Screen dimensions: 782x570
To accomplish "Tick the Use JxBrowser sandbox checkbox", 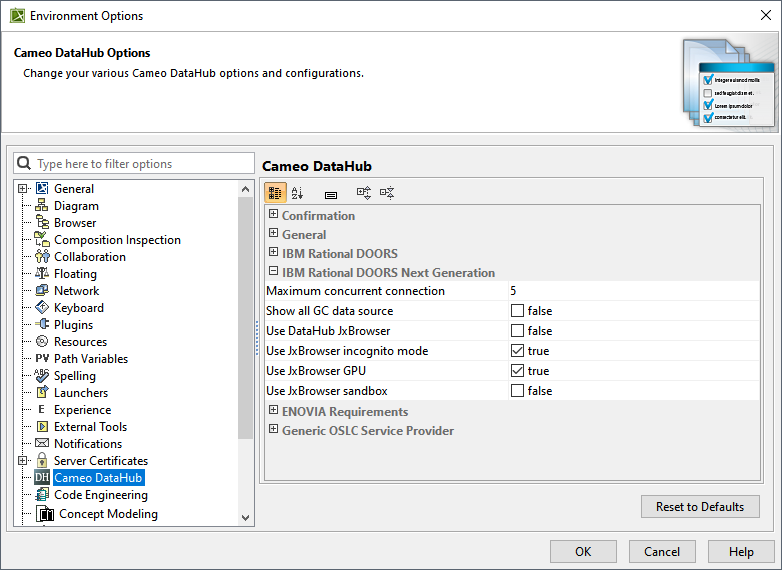I will pos(517,391).
